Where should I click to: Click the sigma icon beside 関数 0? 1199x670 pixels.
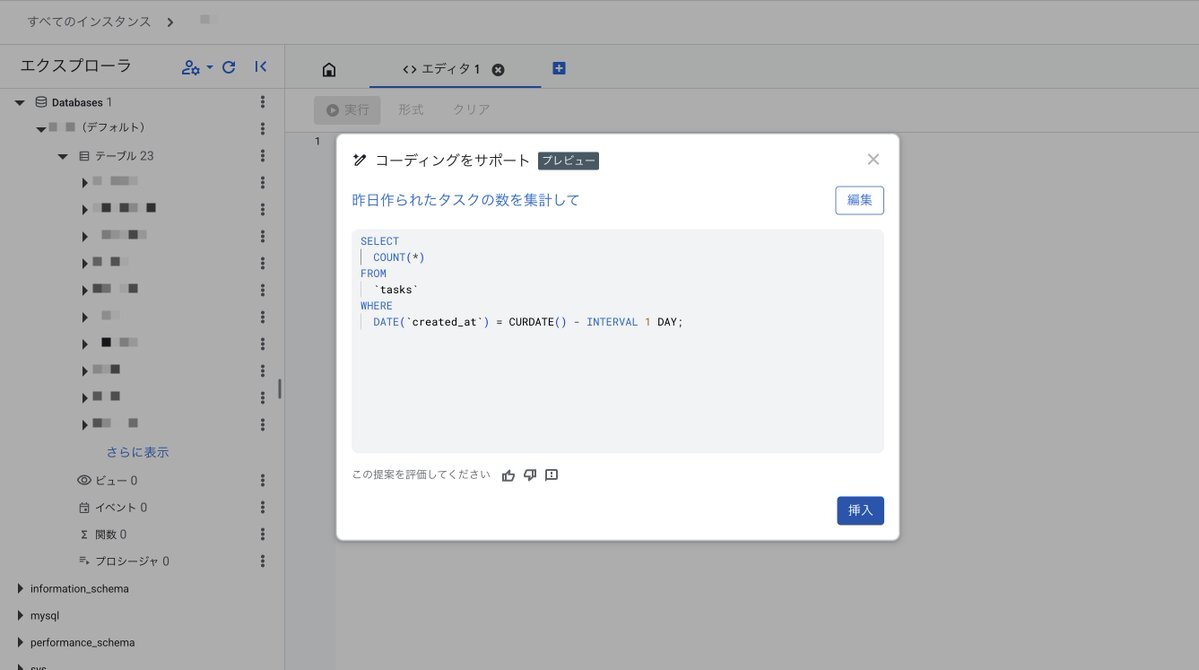tap(84, 535)
